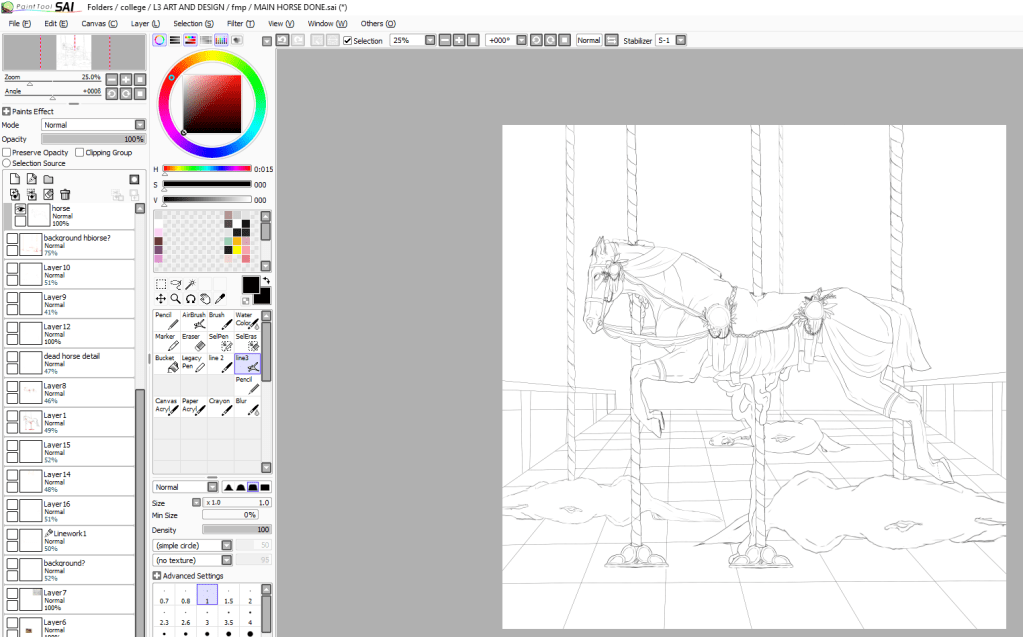
Task: Choose the Bucket fill tool
Action: 165,364
